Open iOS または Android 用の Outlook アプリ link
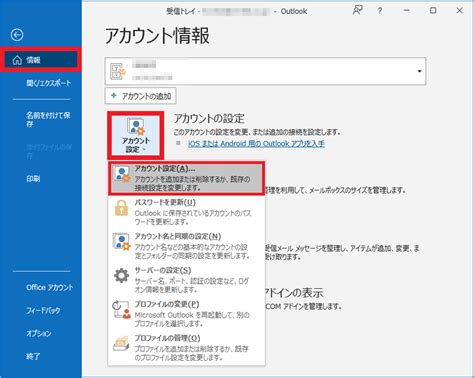474x378 pixels. point(256,144)
